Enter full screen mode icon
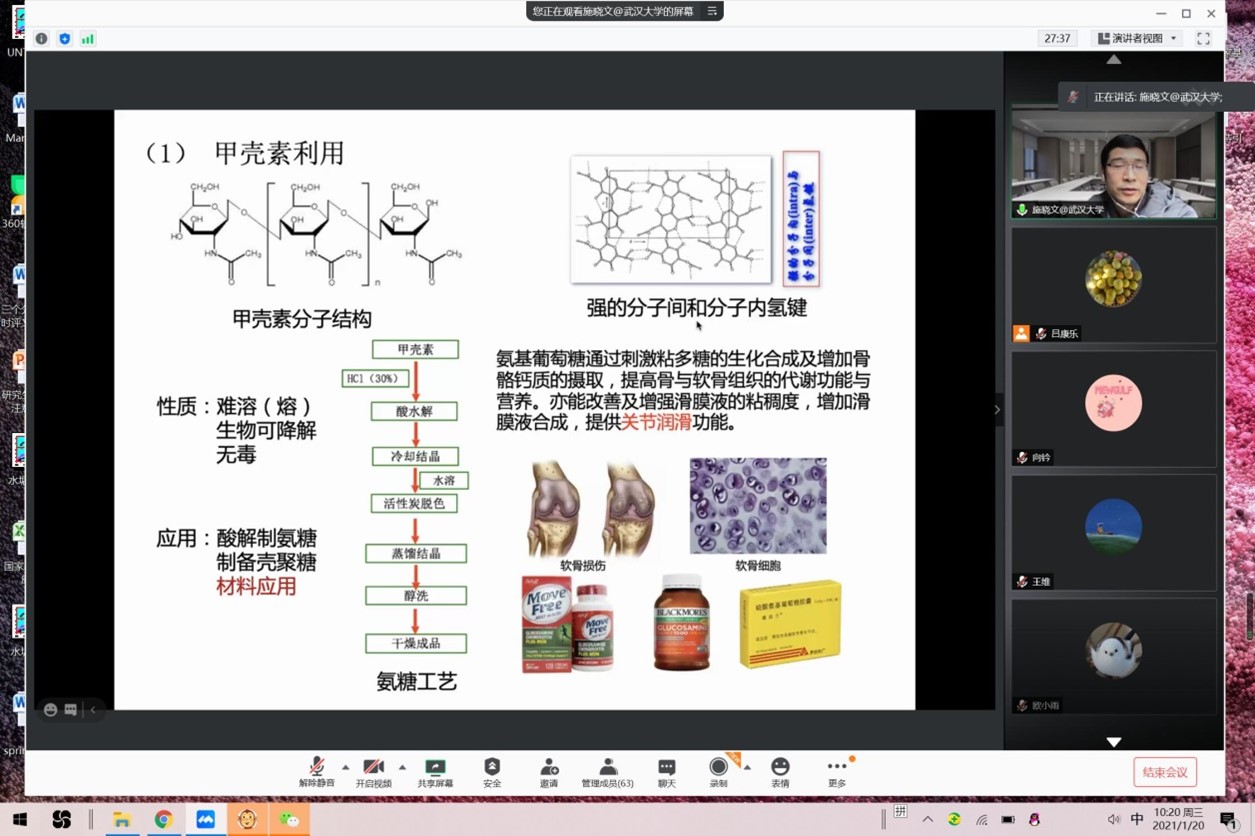 click(1203, 38)
